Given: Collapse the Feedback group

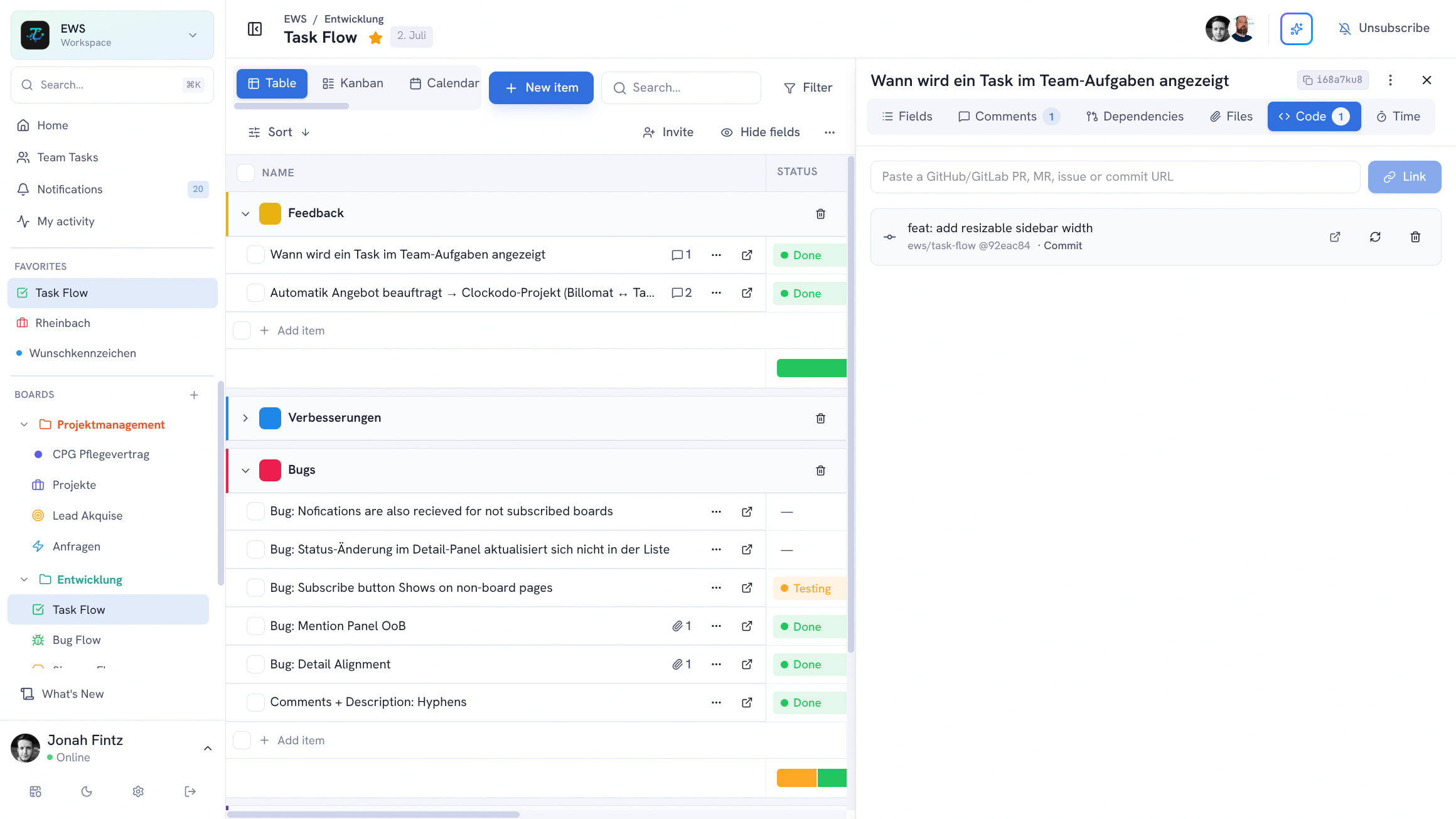Looking at the screenshot, I should 245,214.
